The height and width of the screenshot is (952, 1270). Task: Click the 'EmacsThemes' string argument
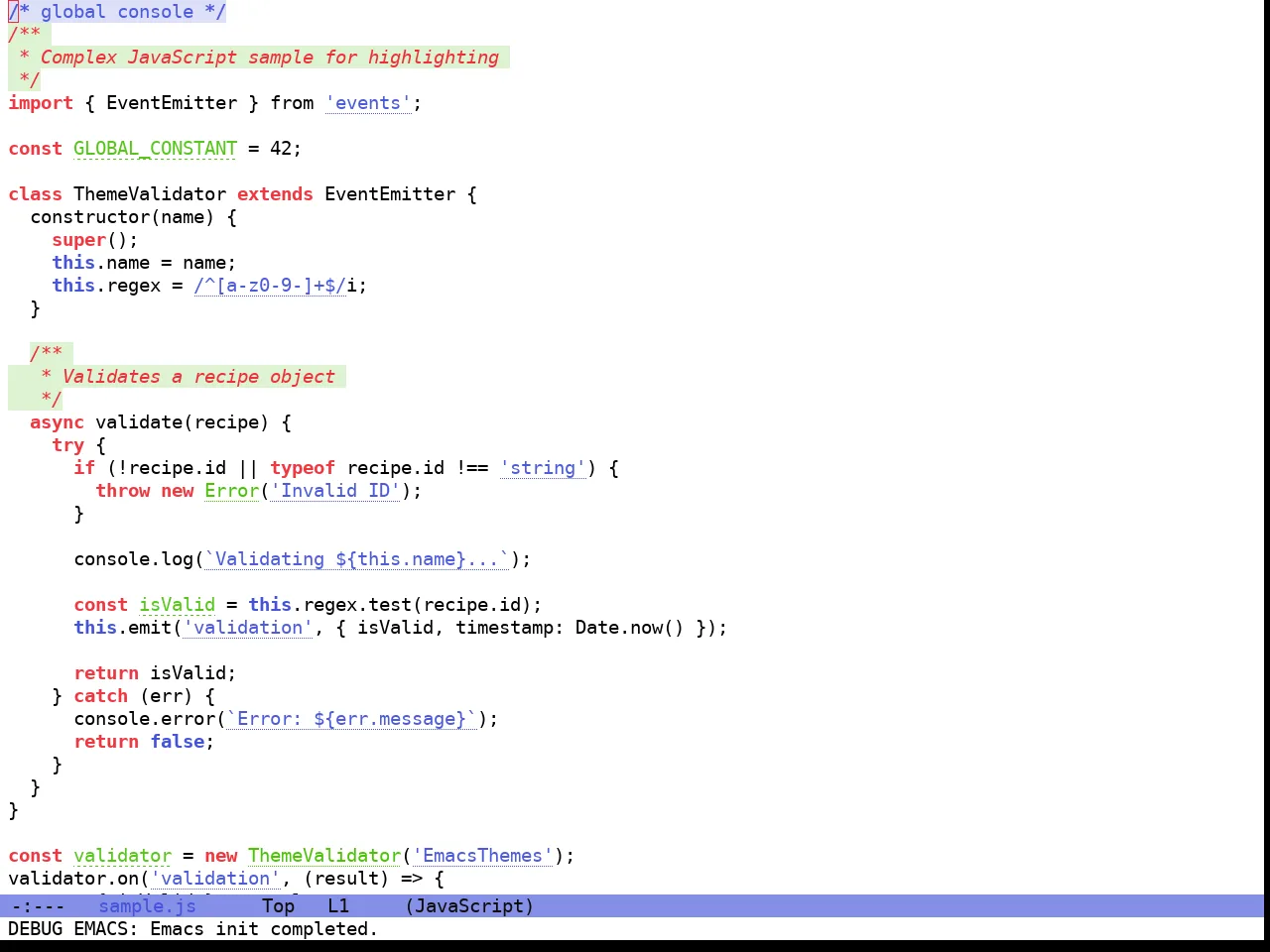pos(482,856)
